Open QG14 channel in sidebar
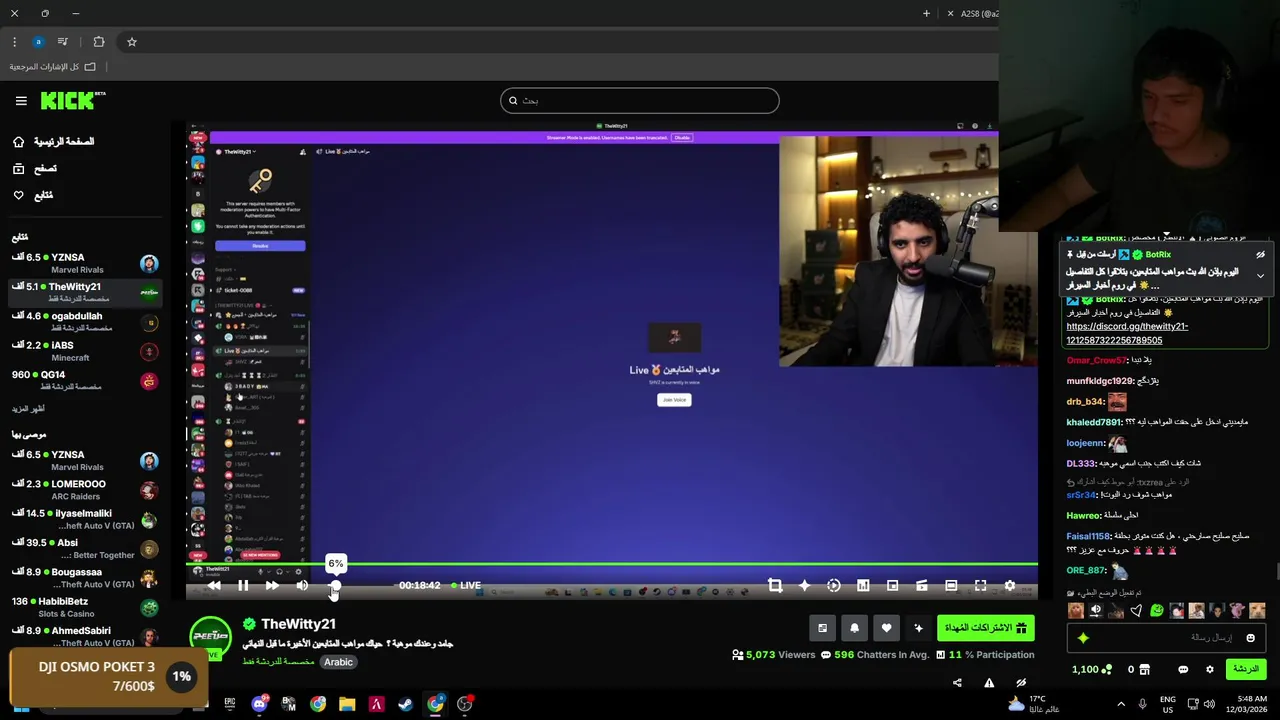The image size is (1280, 720). pos(85,380)
